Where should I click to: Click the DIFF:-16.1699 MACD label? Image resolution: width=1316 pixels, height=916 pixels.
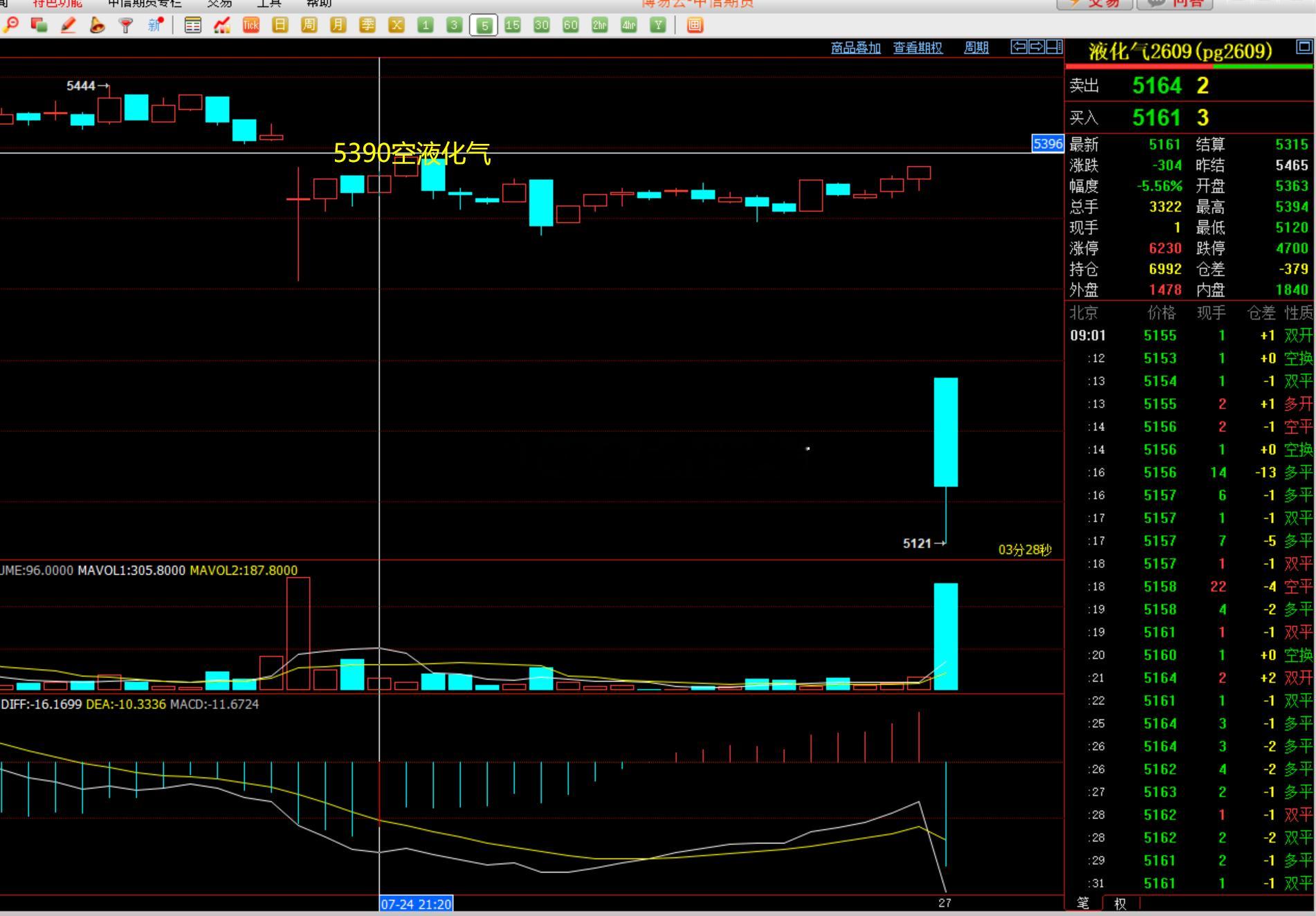point(42,704)
